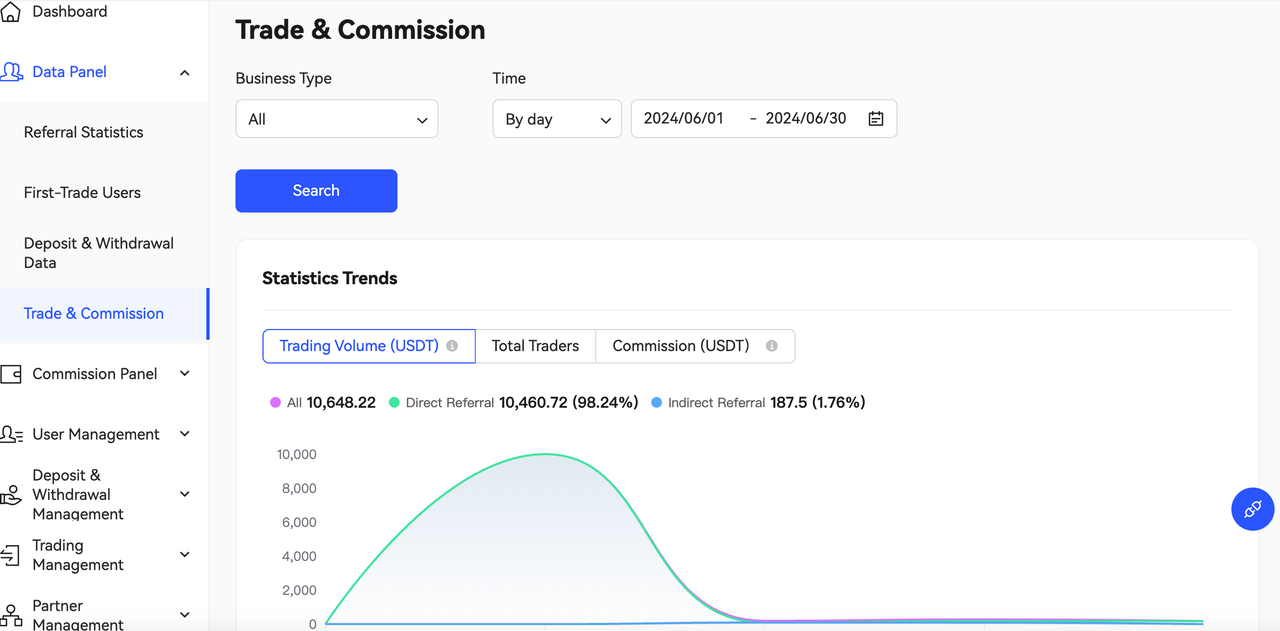
Task: Open the By day time dropdown
Action: (557, 119)
